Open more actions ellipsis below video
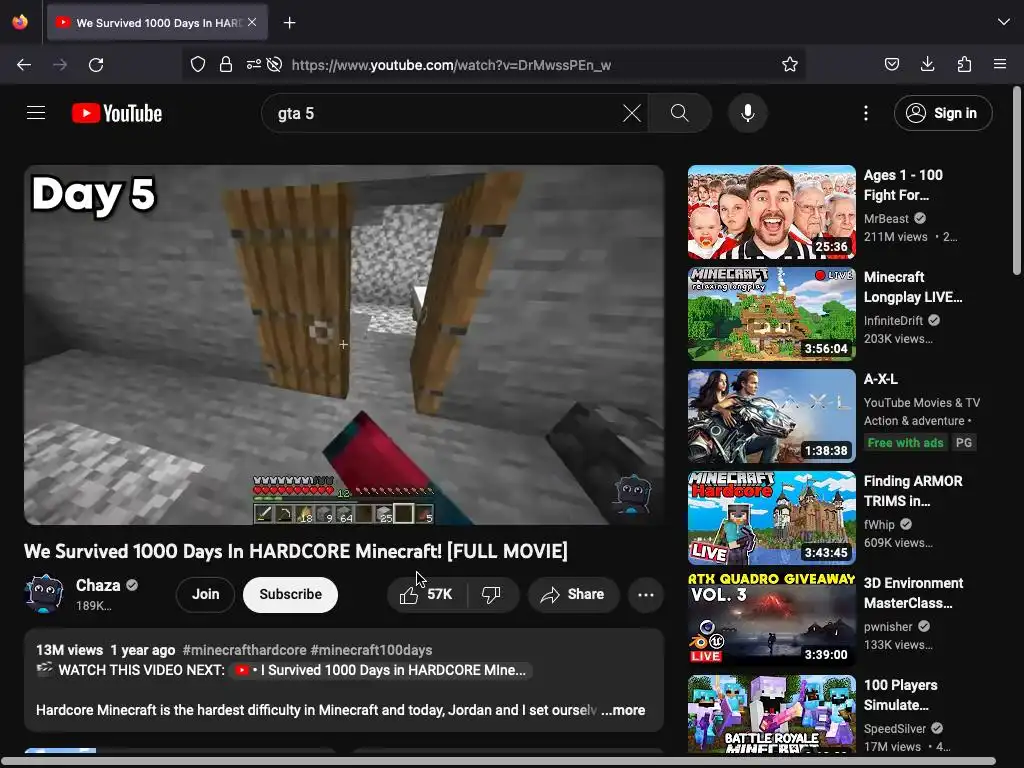The width and height of the screenshot is (1024, 768). (x=646, y=594)
